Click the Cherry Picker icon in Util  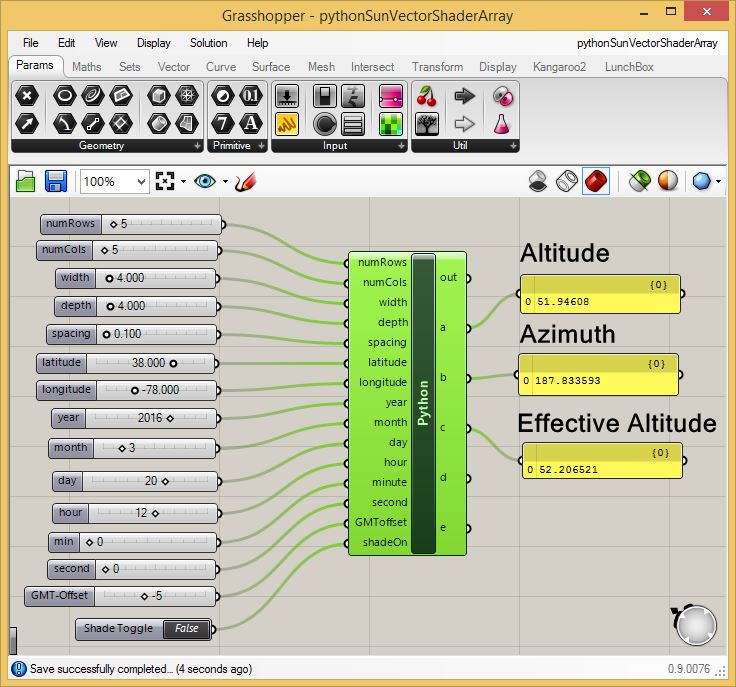pos(426,96)
